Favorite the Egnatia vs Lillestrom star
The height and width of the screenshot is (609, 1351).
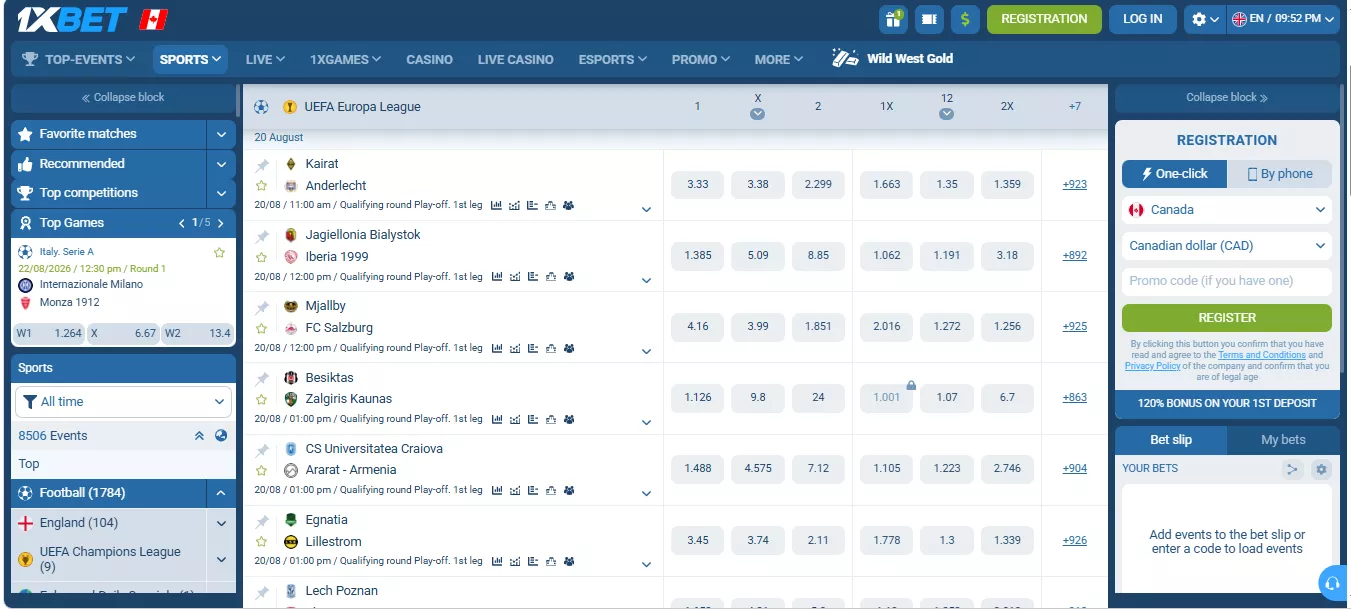262,542
